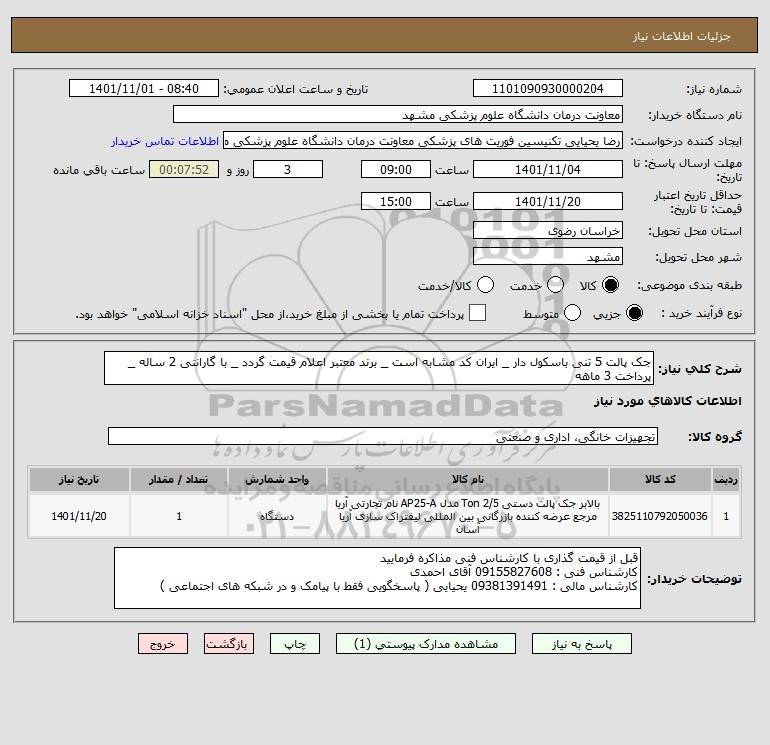The height and width of the screenshot is (745, 770).
Task: Click the announcement date field 1401/11/01 - 08:40
Action: (x=144, y=89)
